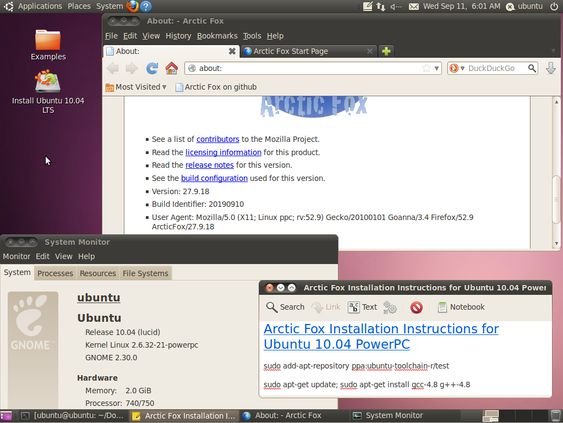Expand the Most Visited bookmarks menu
The width and height of the screenshot is (563, 423).
(136, 87)
